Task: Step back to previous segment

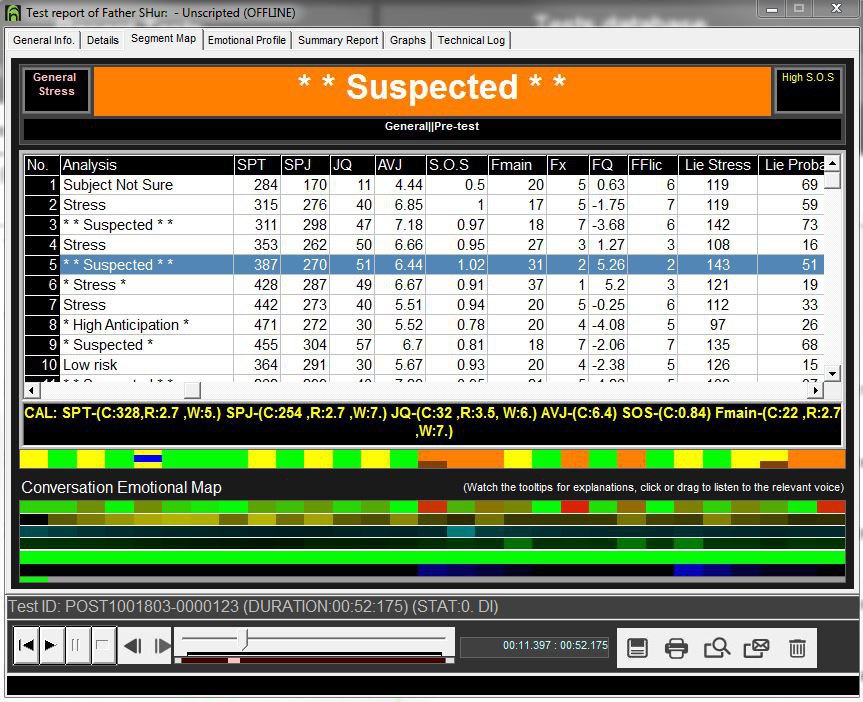Action: 133,645
